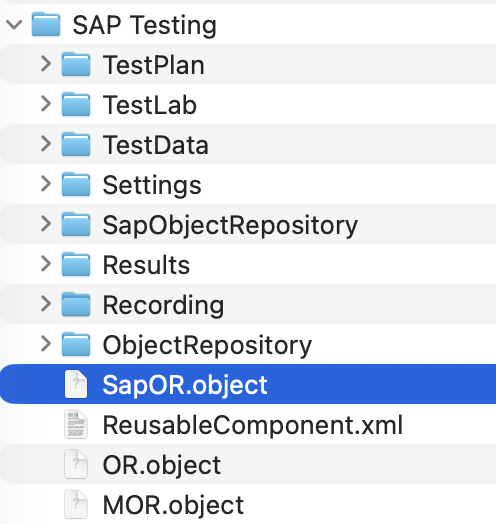Click the ObjectRepository folder icon

[76, 344]
